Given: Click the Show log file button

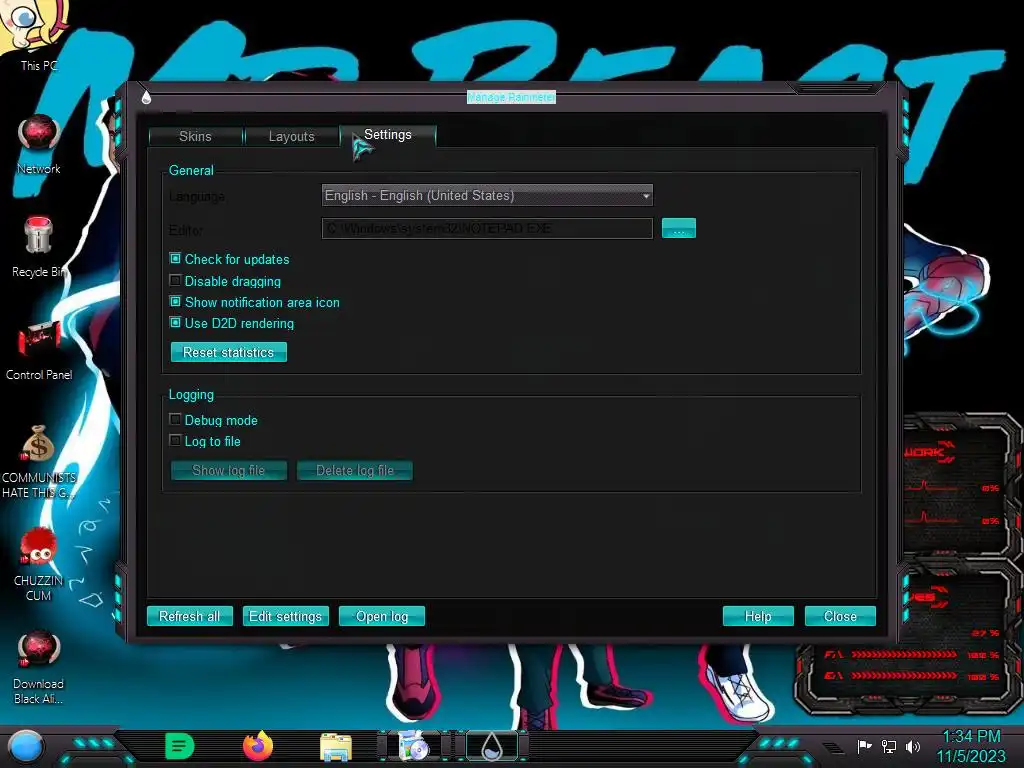Looking at the screenshot, I should pos(229,470).
